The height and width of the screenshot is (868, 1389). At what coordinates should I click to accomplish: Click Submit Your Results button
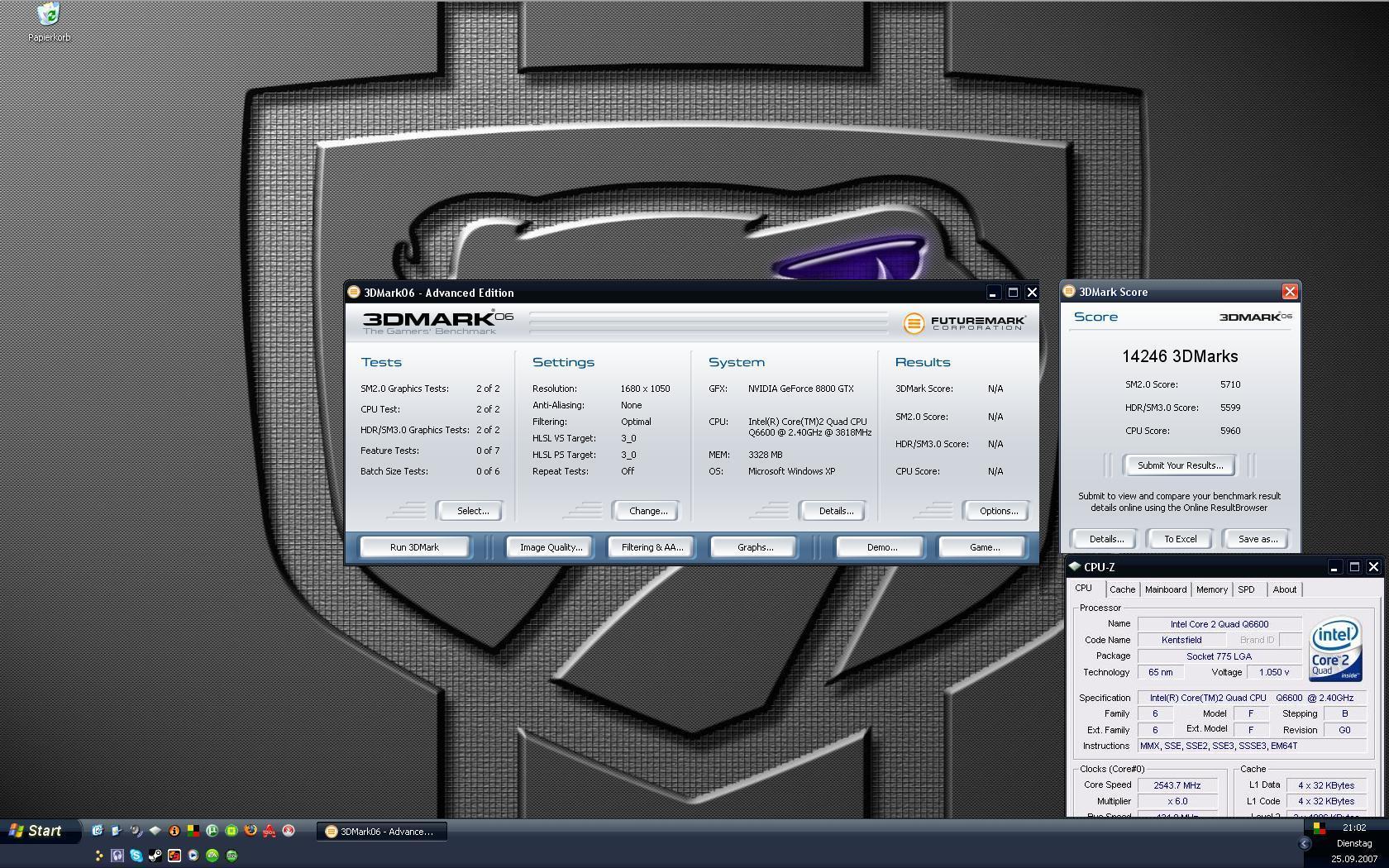pos(1180,465)
